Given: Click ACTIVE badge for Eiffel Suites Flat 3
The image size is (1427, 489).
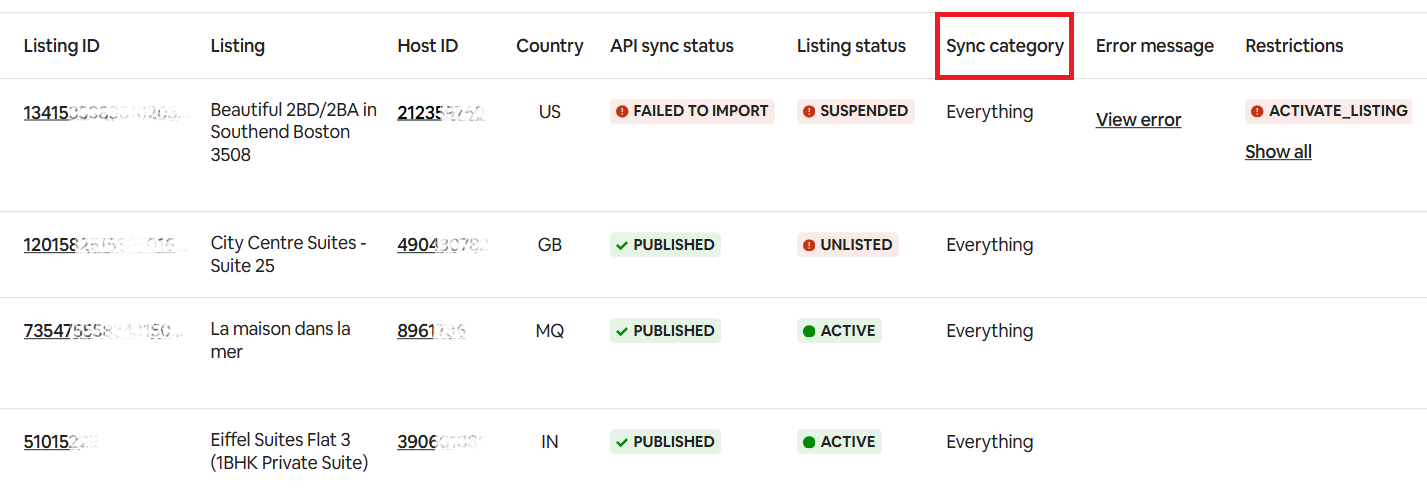Looking at the screenshot, I should tap(839, 442).
